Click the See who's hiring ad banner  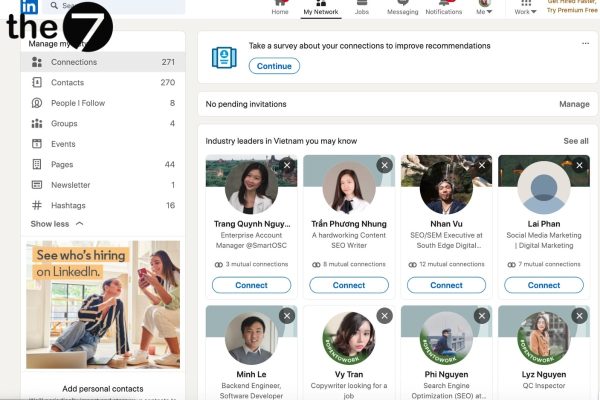pos(103,305)
